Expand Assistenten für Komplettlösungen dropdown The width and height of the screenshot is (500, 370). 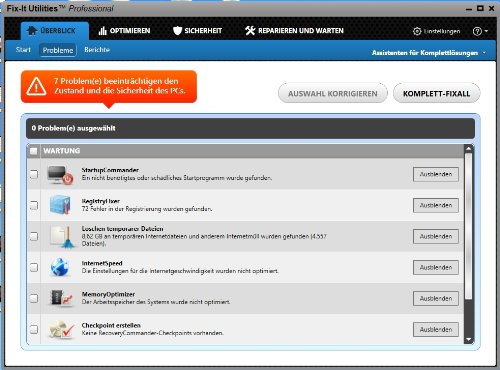click(429, 53)
